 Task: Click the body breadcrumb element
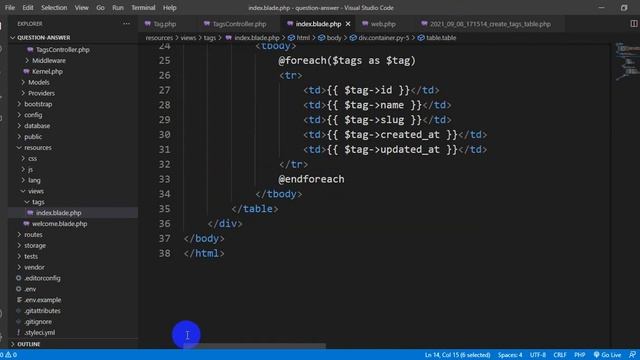(x=330, y=38)
